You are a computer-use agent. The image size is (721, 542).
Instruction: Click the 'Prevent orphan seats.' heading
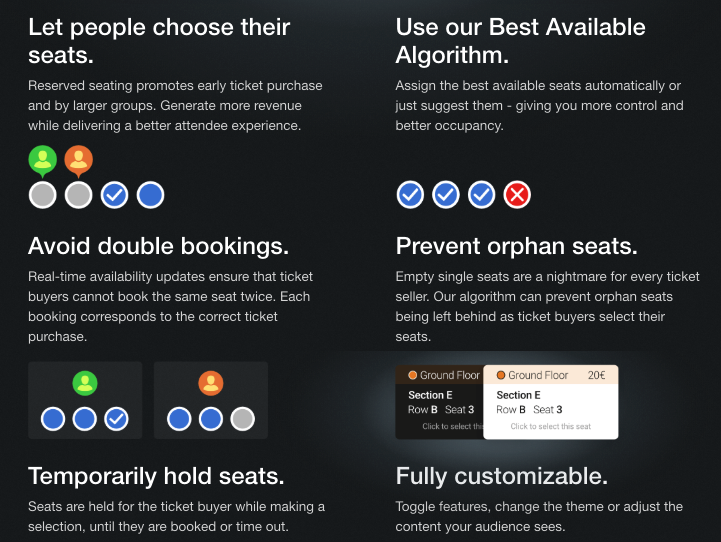coord(516,246)
